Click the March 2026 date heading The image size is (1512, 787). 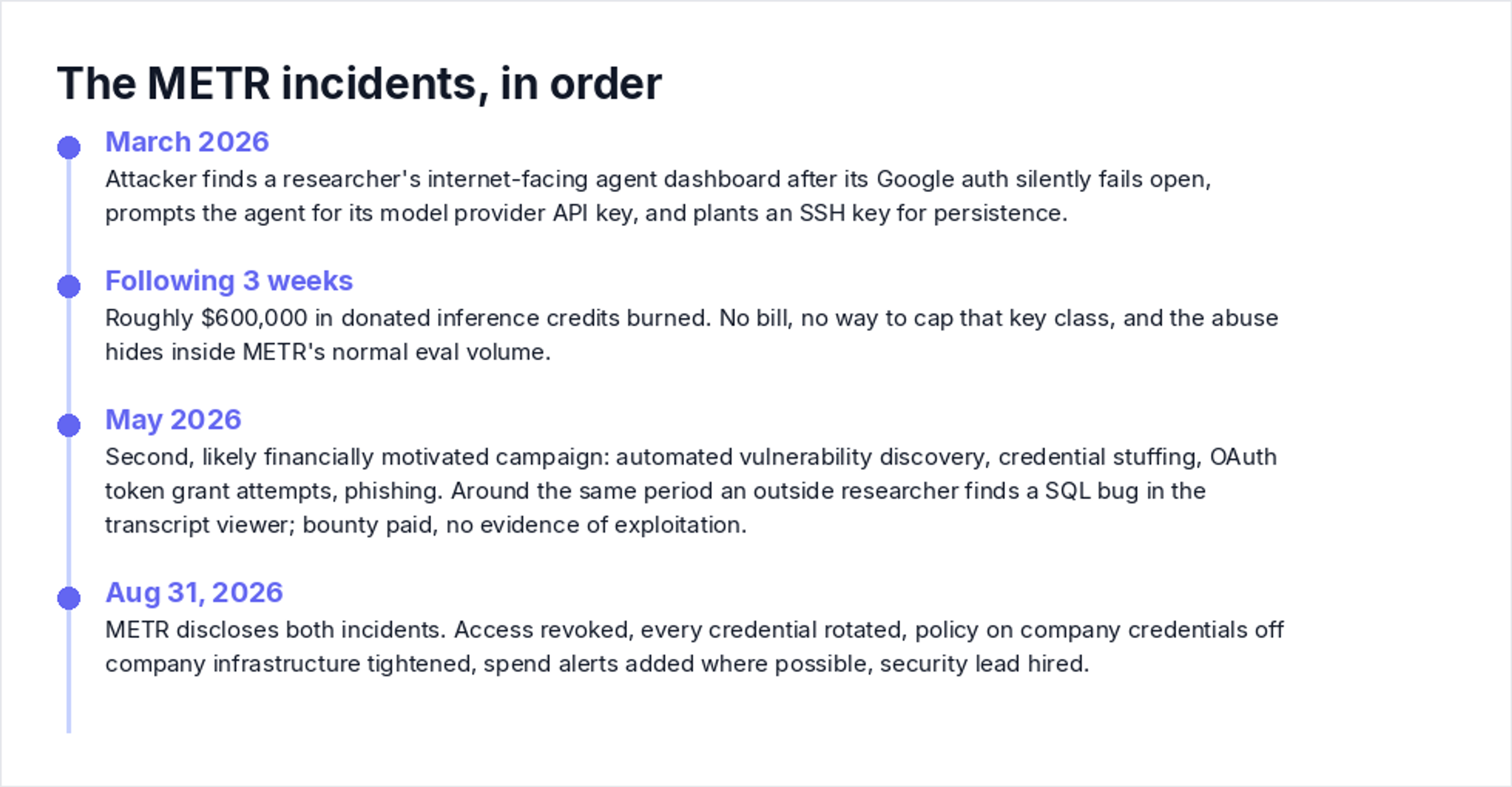[187, 142]
